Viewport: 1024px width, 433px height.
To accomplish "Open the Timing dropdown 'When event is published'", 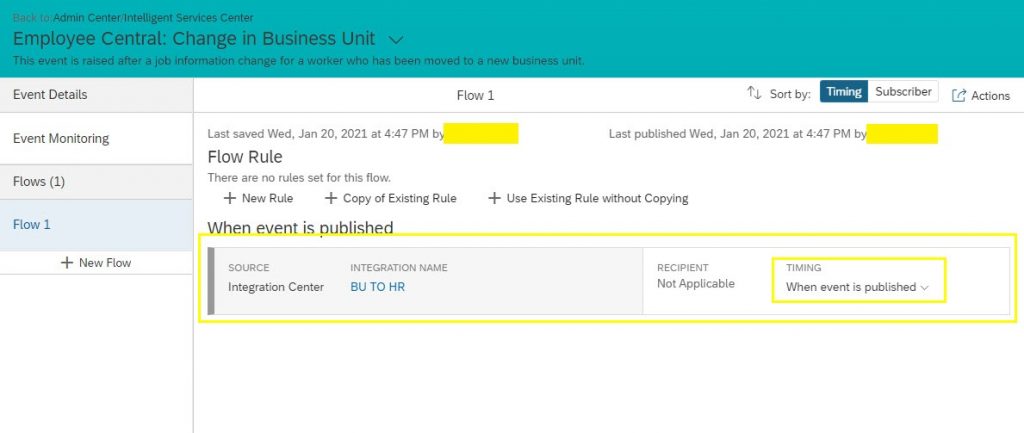I will 857,287.
